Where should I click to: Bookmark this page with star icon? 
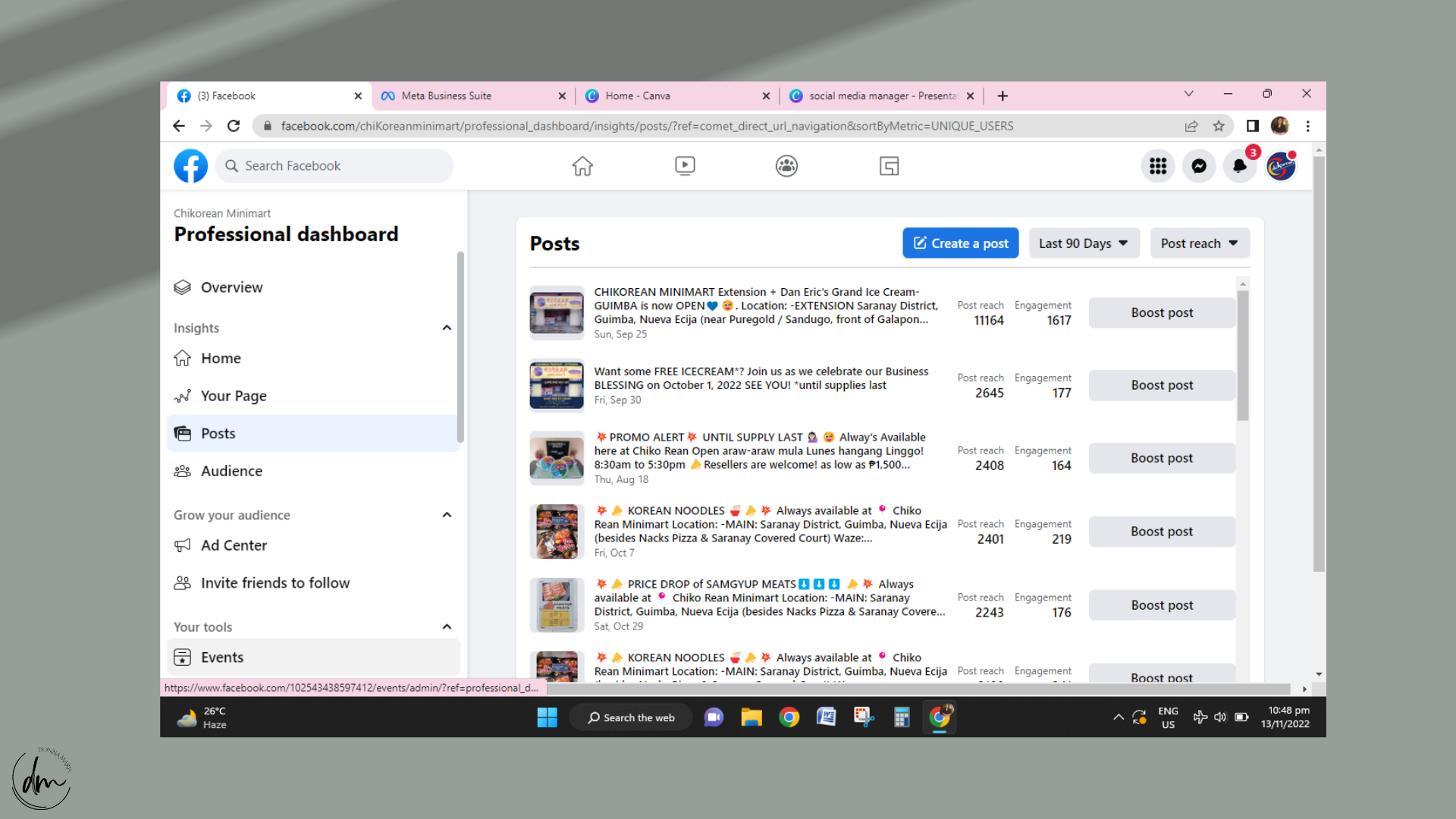[x=1219, y=126]
